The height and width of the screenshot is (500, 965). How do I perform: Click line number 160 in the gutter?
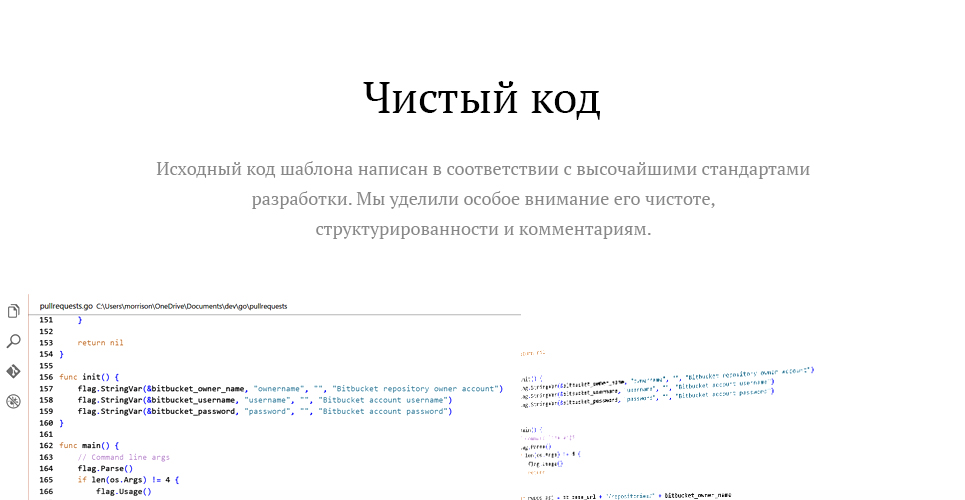click(x=46, y=423)
